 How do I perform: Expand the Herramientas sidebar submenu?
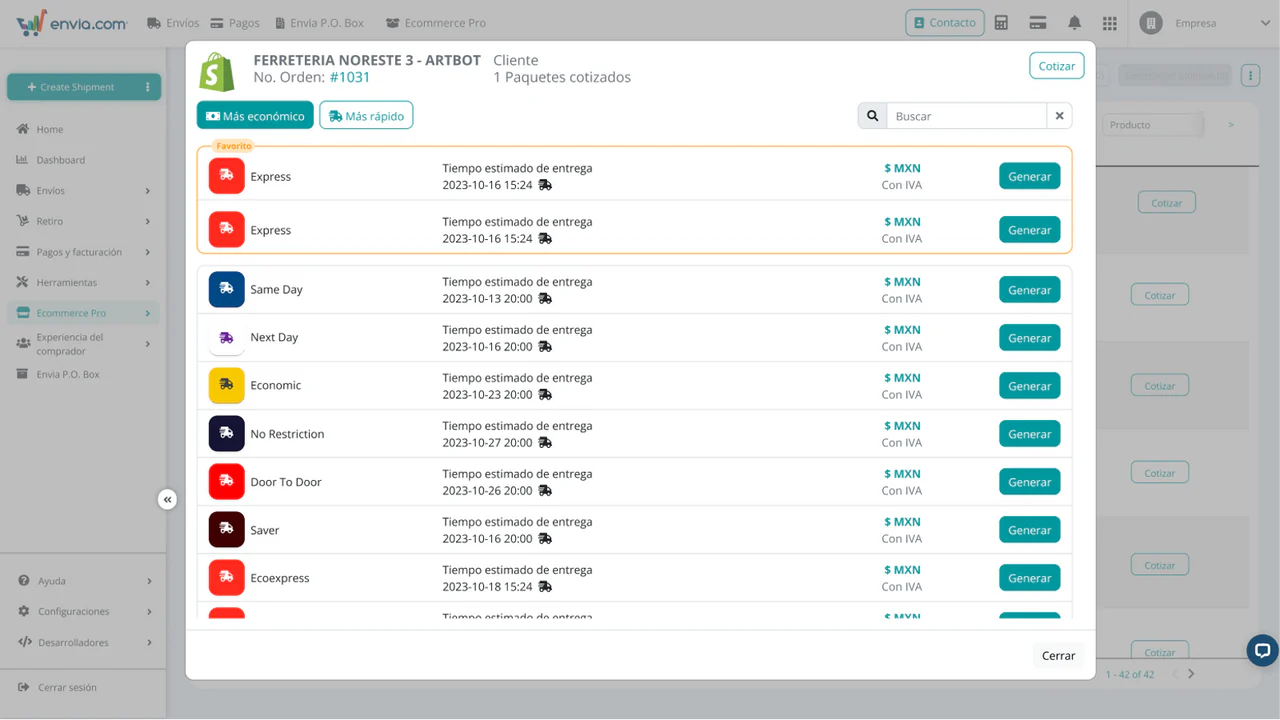tap(147, 283)
